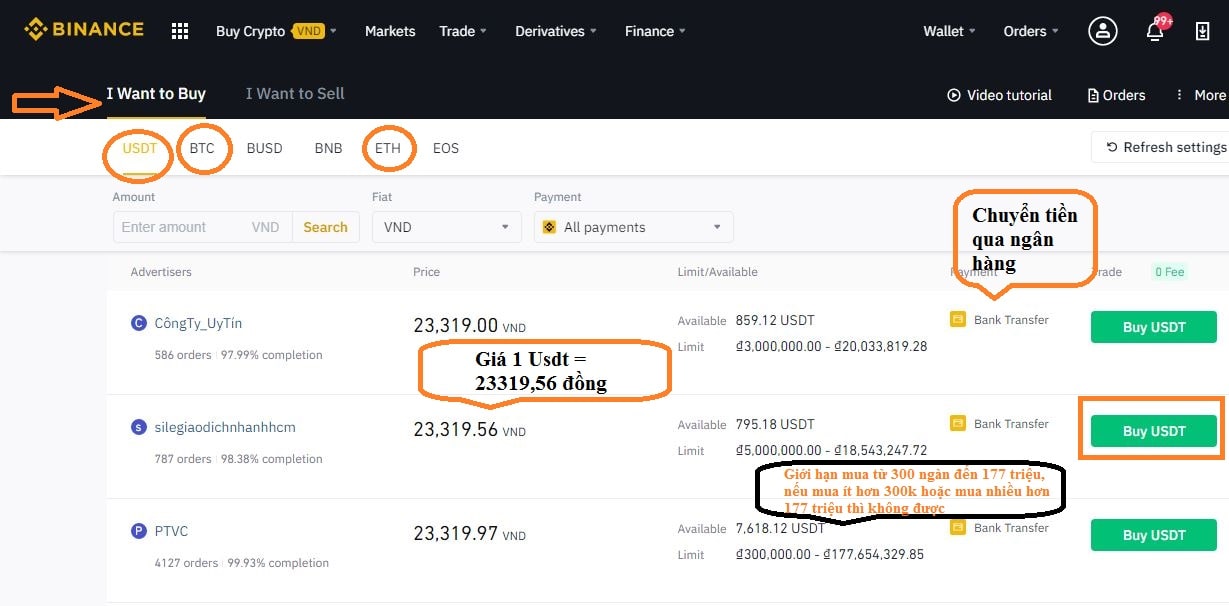Click available amount 859.12 USDT
The width and height of the screenshot is (1229, 606).
(775, 321)
